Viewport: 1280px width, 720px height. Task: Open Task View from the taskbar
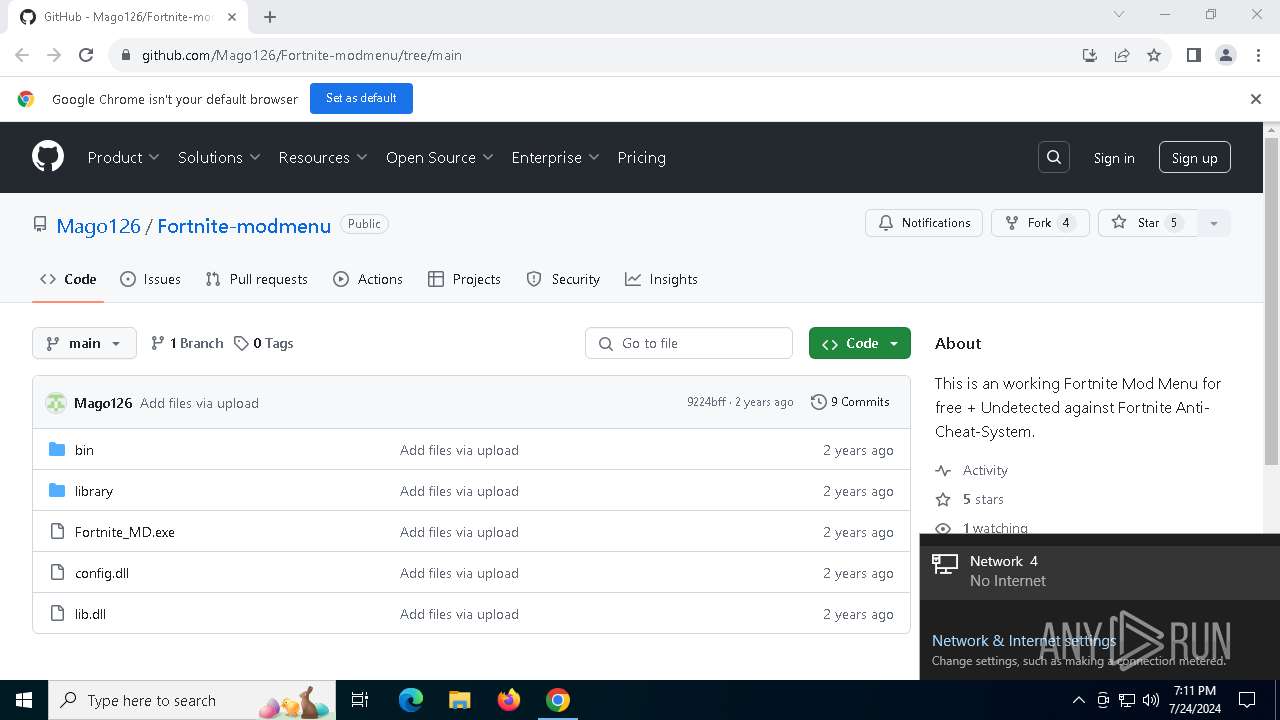point(360,700)
